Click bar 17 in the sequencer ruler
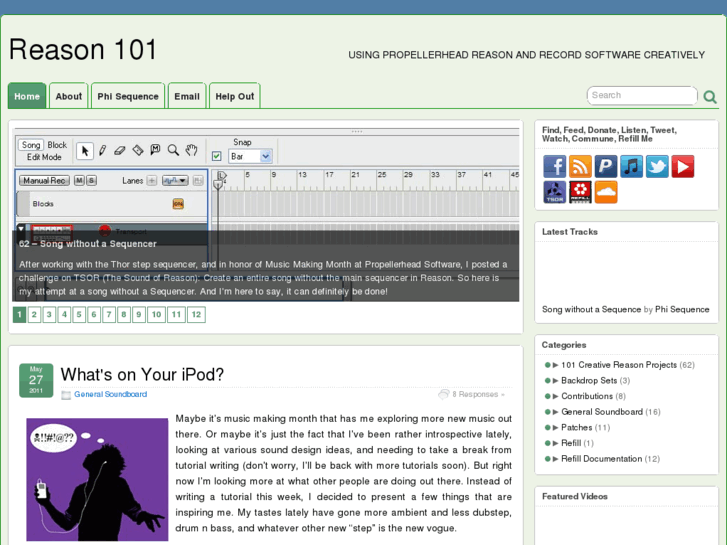This screenshot has height=545, width=727. point(329,175)
